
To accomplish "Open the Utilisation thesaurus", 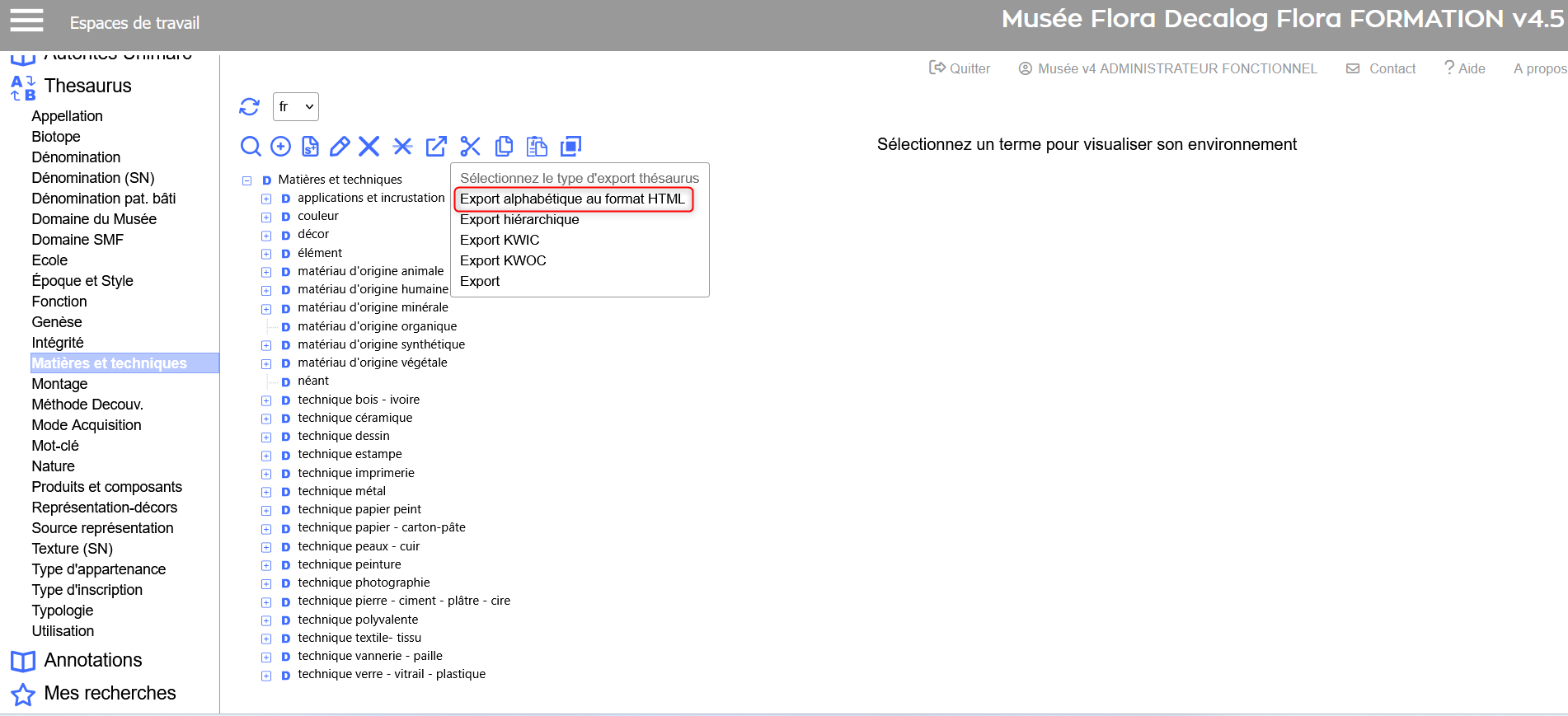I will pyautogui.click(x=63, y=631).
